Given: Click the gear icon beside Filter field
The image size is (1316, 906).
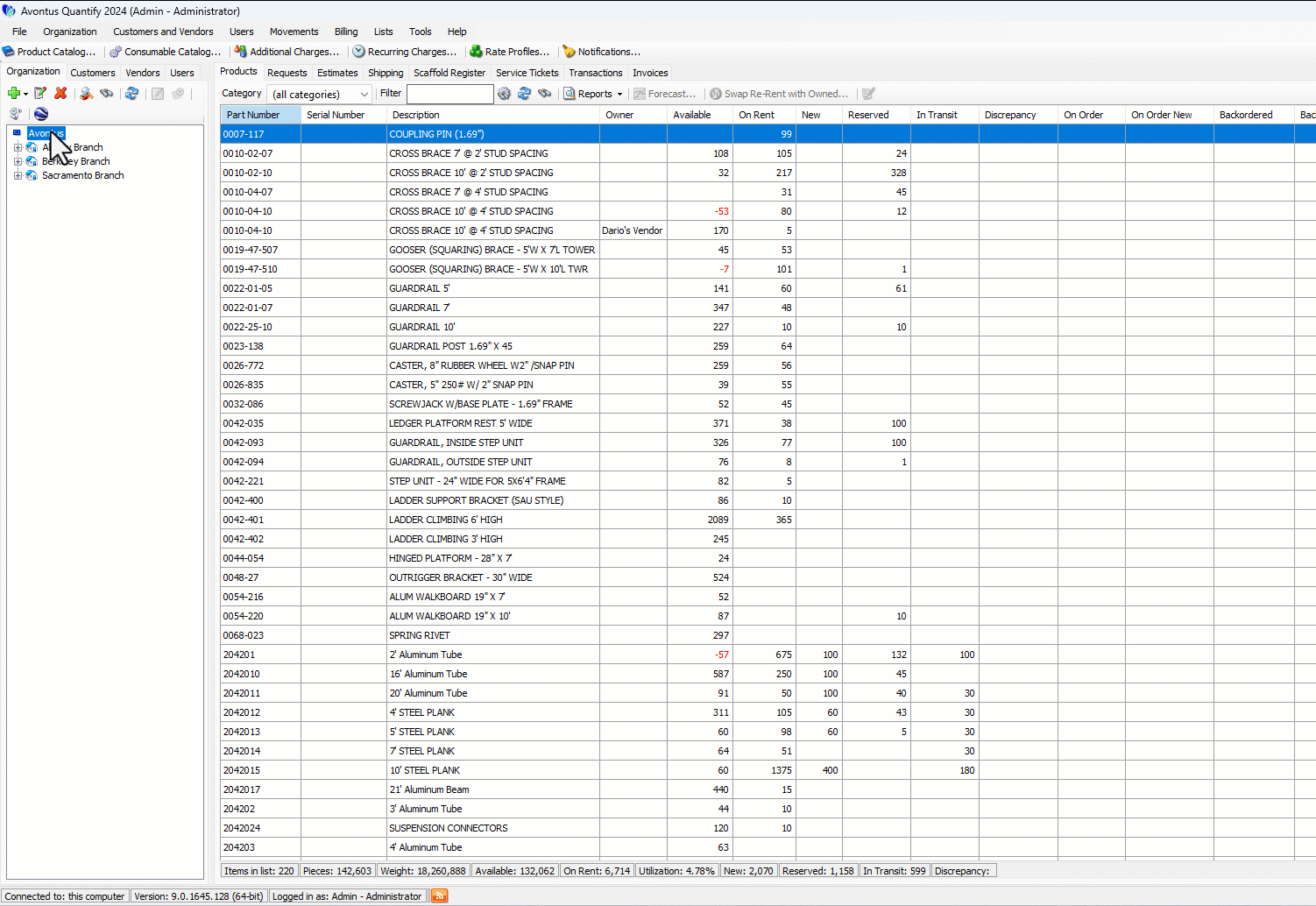Looking at the screenshot, I should point(504,94).
